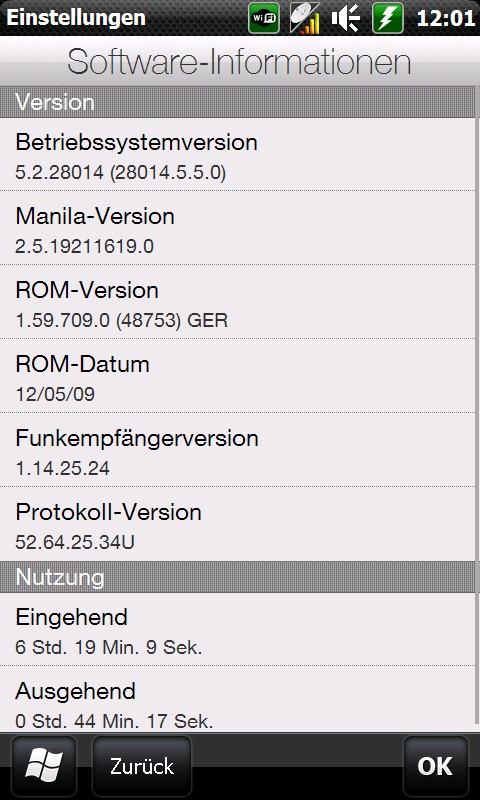Select the Ausgehend usage entry

pyautogui.click(x=237, y=699)
